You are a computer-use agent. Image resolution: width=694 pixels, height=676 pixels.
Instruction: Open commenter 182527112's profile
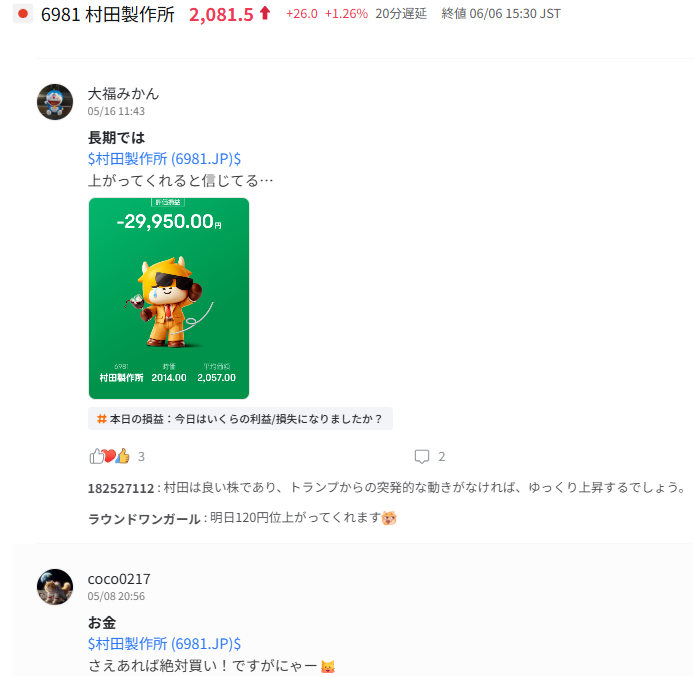coord(121,488)
